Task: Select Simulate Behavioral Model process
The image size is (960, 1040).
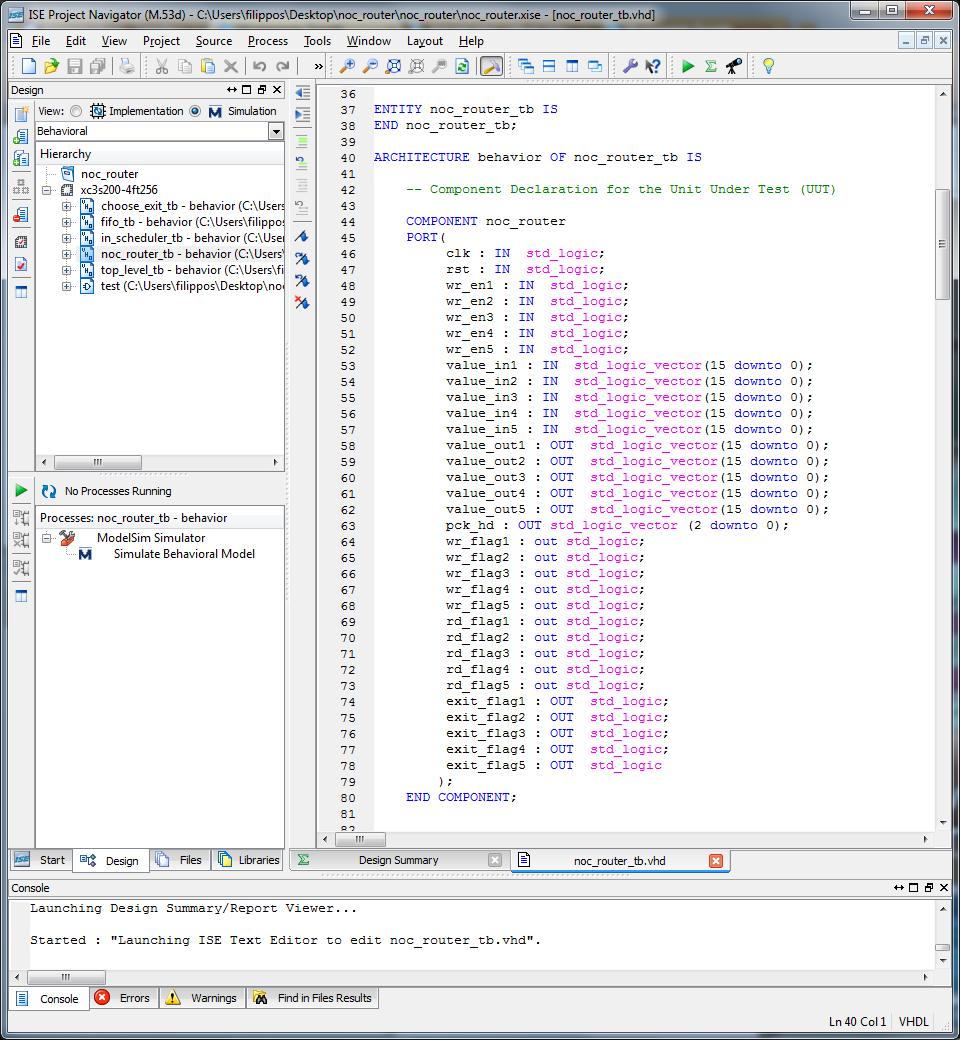Action: pos(184,554)
